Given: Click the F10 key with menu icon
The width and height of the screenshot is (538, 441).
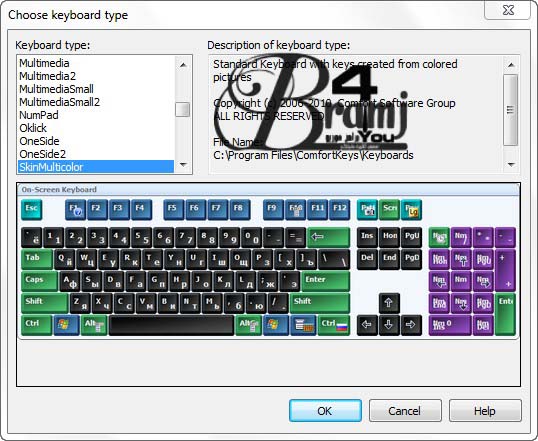Looking at the screenshot, I should [x=295, y=209].
